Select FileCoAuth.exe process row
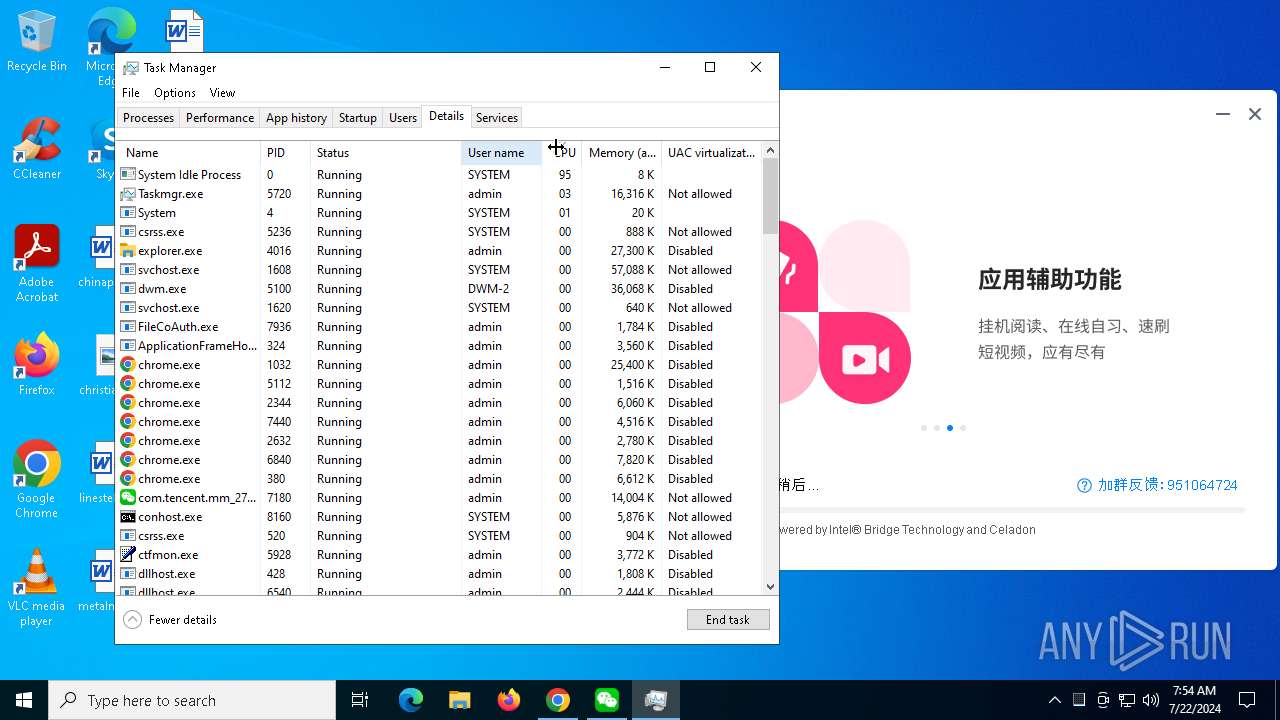The height and width of the screenshot is (720, 1280). [x=438, y=327]
